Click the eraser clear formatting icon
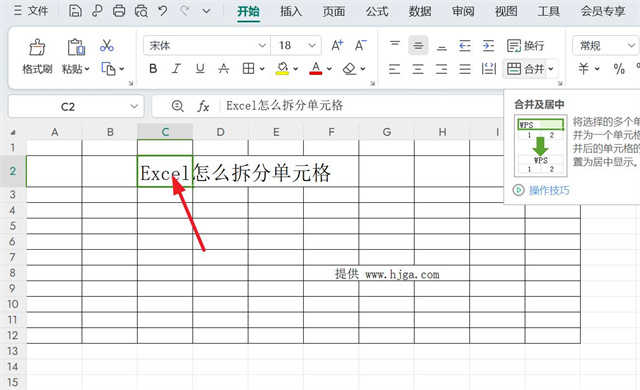 coord(349,69)
